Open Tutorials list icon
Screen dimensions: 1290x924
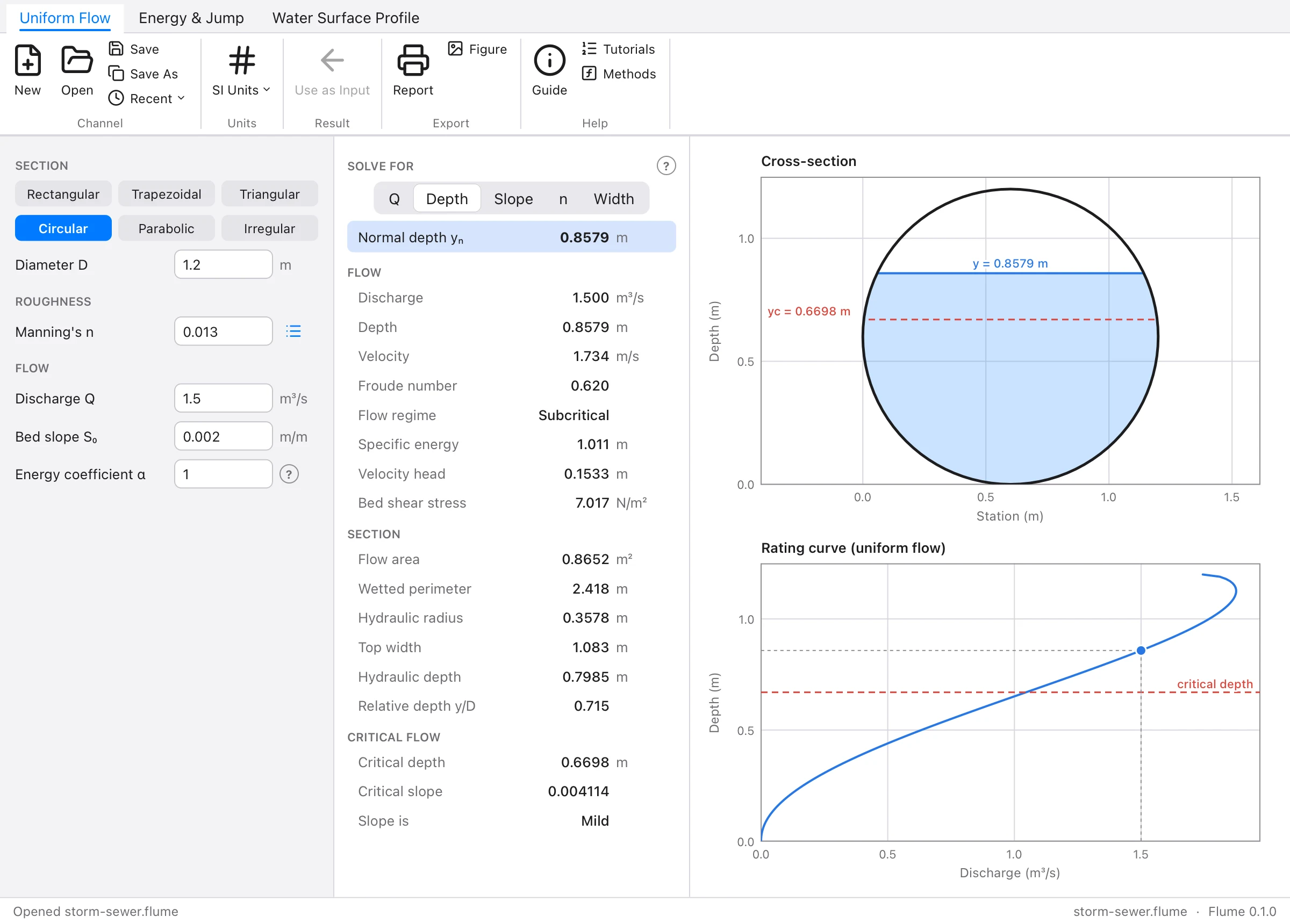(x=589, y=49)
